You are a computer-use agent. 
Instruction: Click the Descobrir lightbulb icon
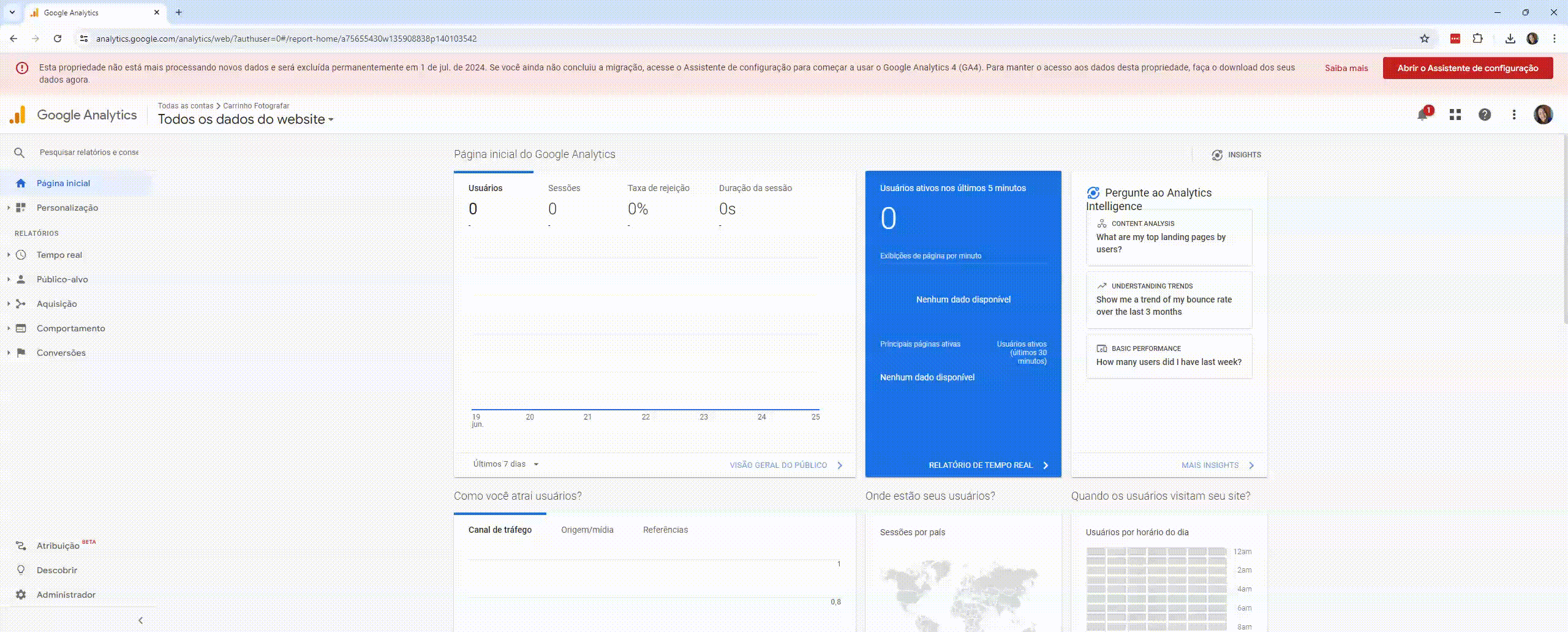coord(21,570)
